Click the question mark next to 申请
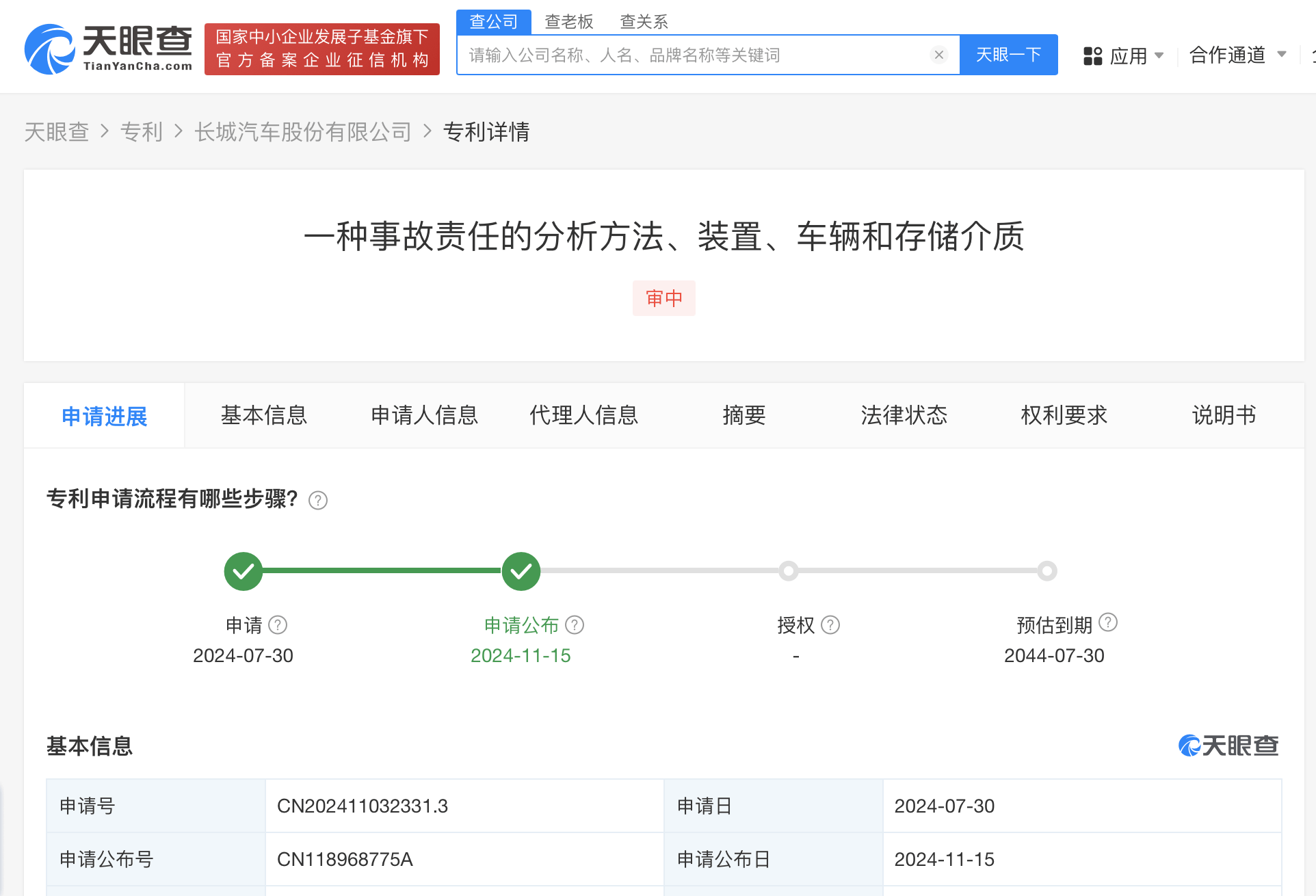This screenshot has height=896, width=1316. click(278, 625)
